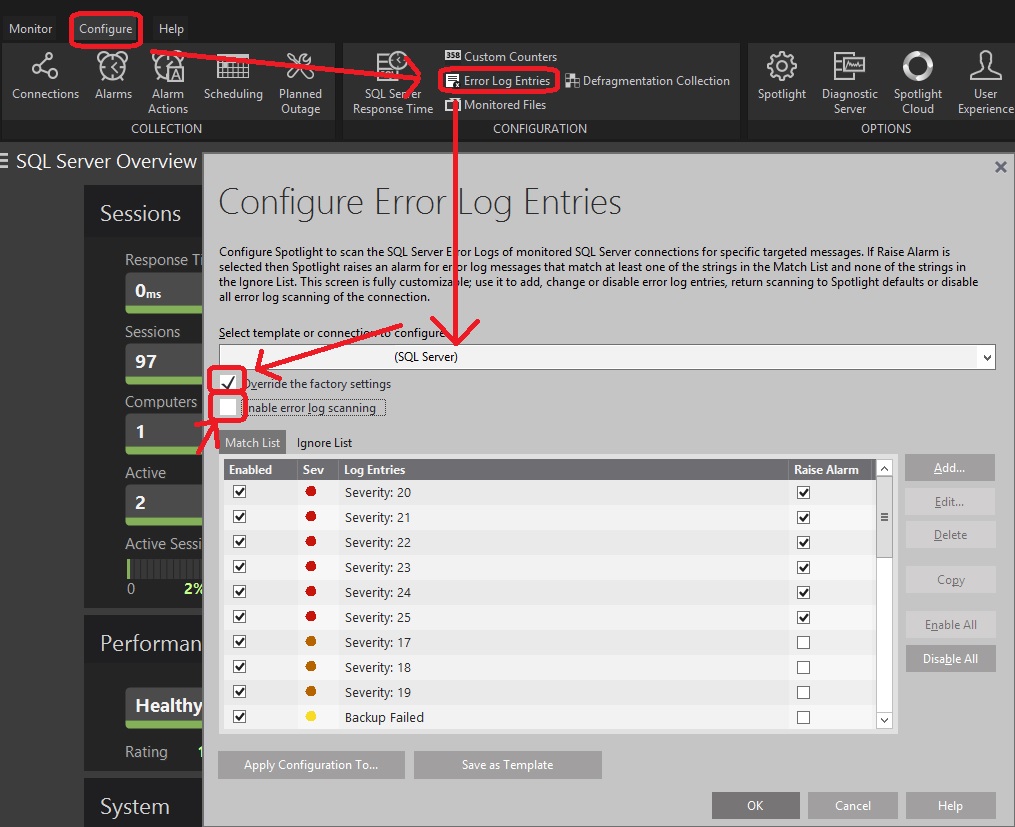Click the Delete button
The height and width of the screenshot is (827, 1015).
pyautogui.click(x=950, y=535)
